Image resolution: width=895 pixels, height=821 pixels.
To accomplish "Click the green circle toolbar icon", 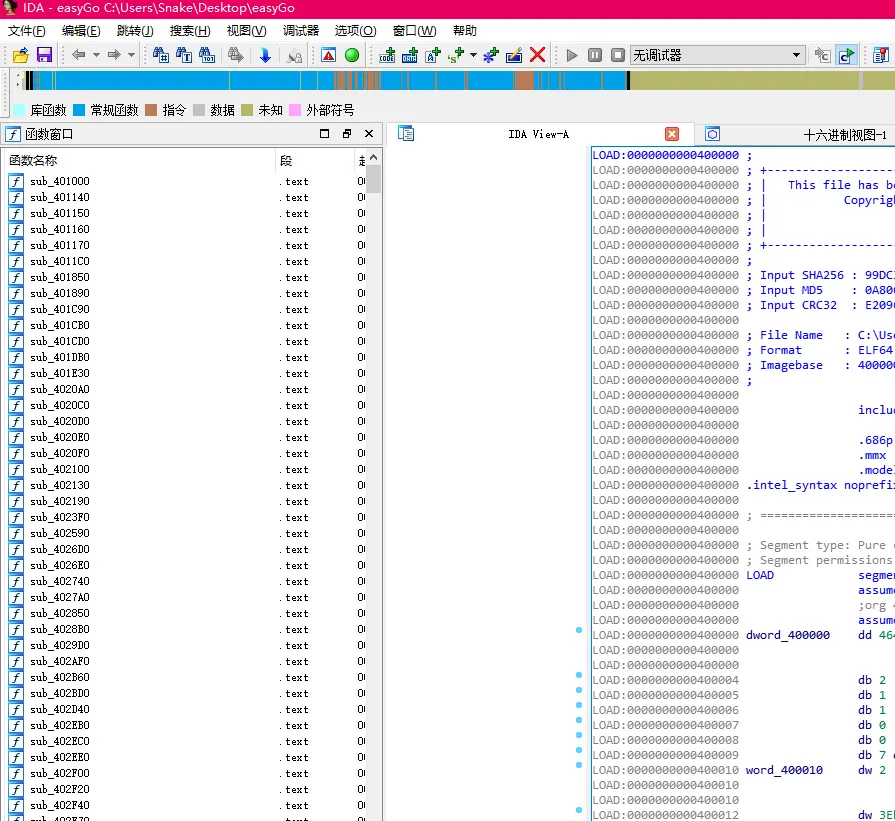I will pos(352,55).
